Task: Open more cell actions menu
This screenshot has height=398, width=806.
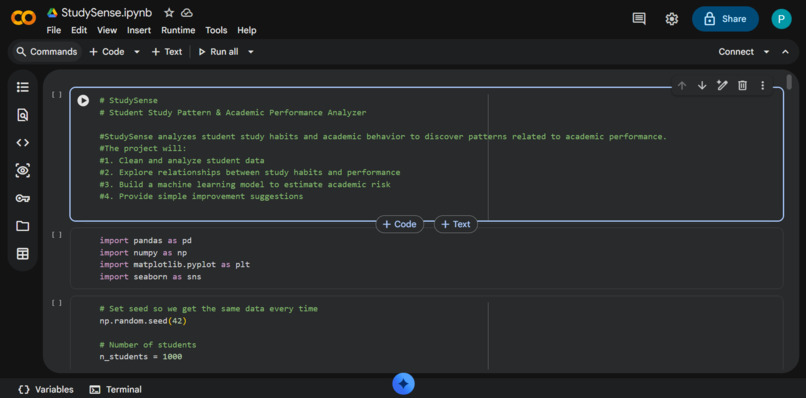Action: (x=762, y=85)
